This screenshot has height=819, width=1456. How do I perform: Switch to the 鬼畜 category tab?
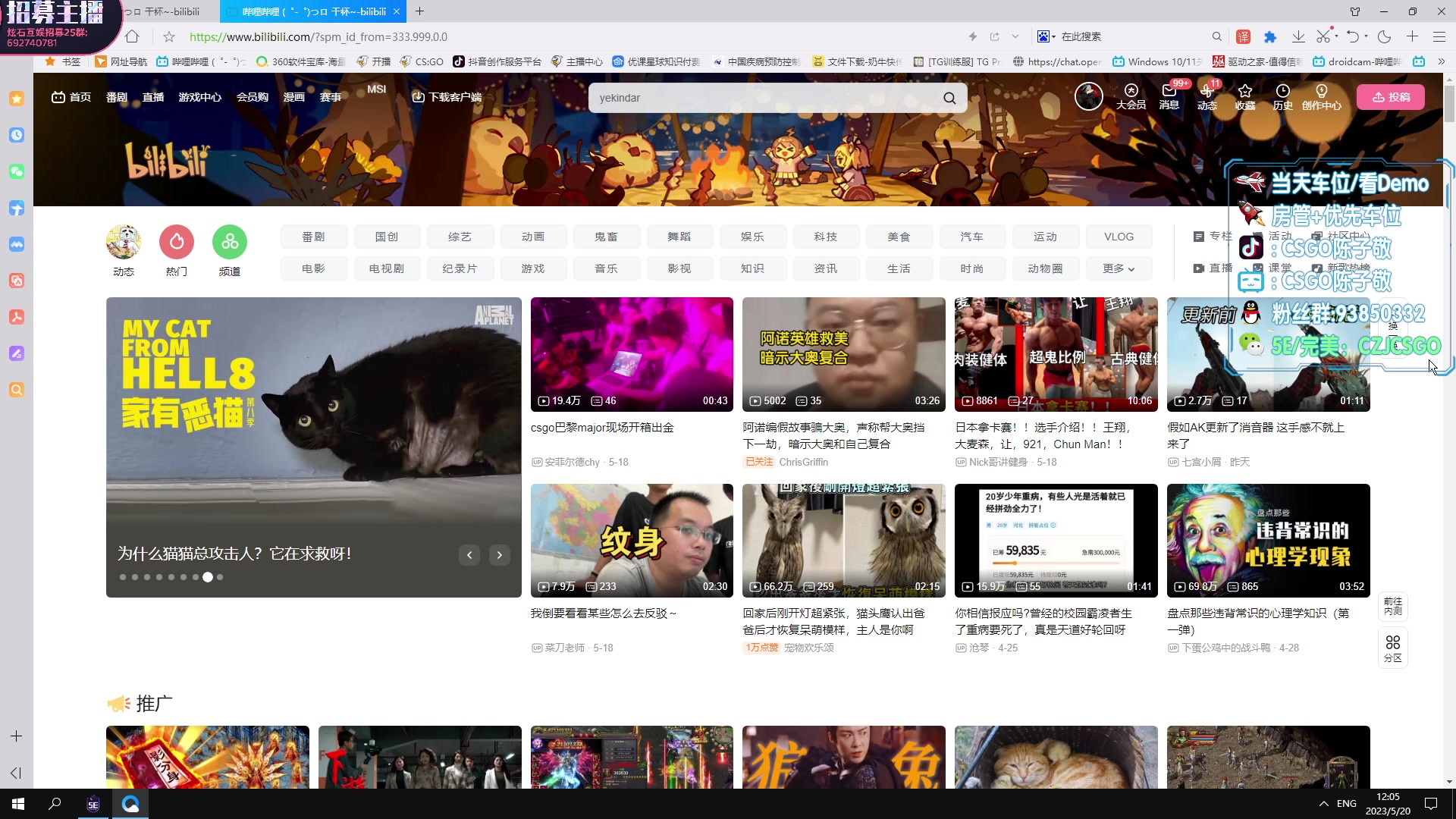(x=607, y=236)
